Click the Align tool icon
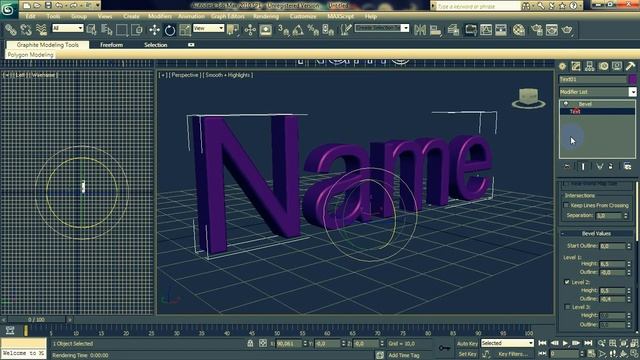 (435, 30)
